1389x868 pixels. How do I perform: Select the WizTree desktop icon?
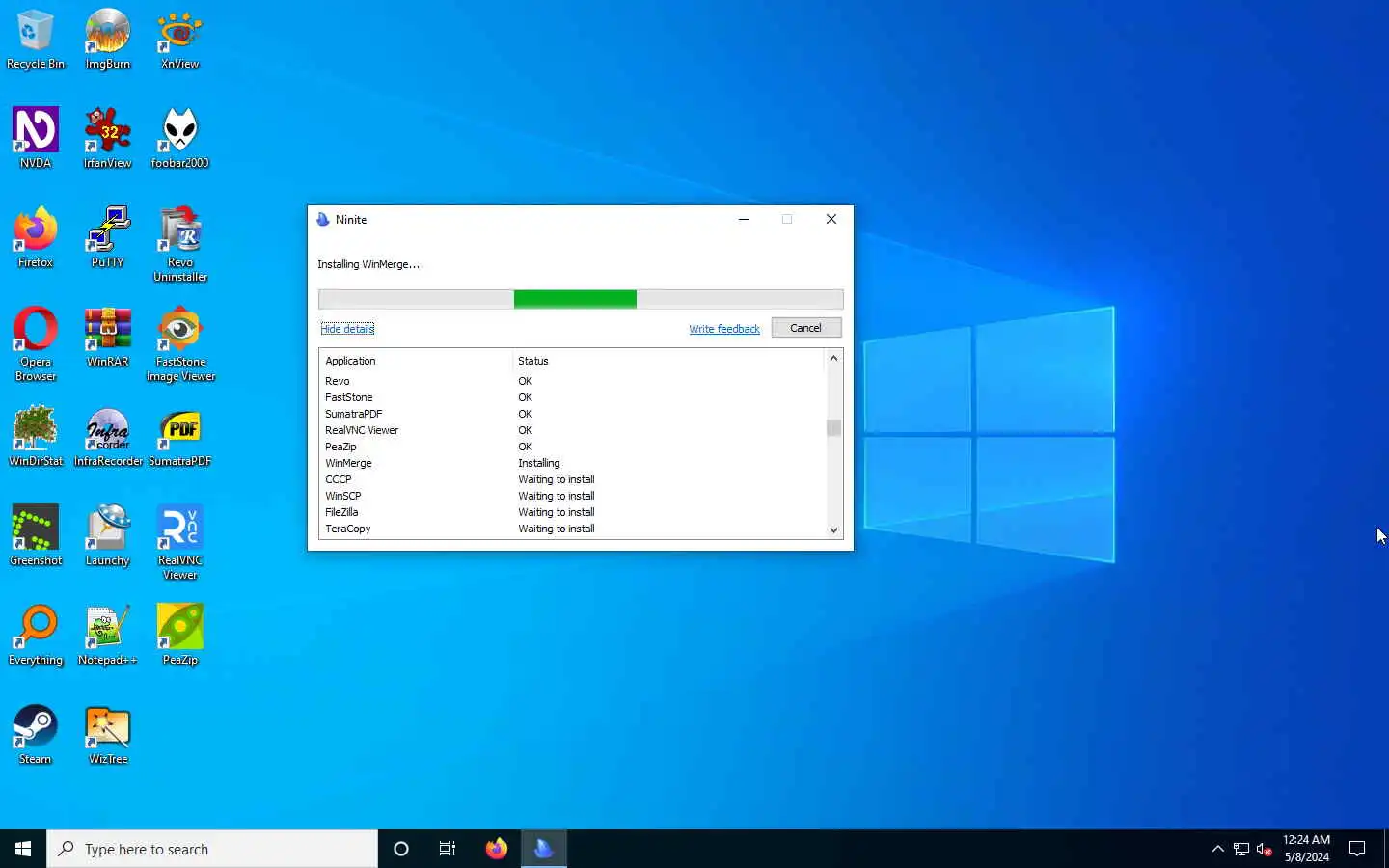107,735
